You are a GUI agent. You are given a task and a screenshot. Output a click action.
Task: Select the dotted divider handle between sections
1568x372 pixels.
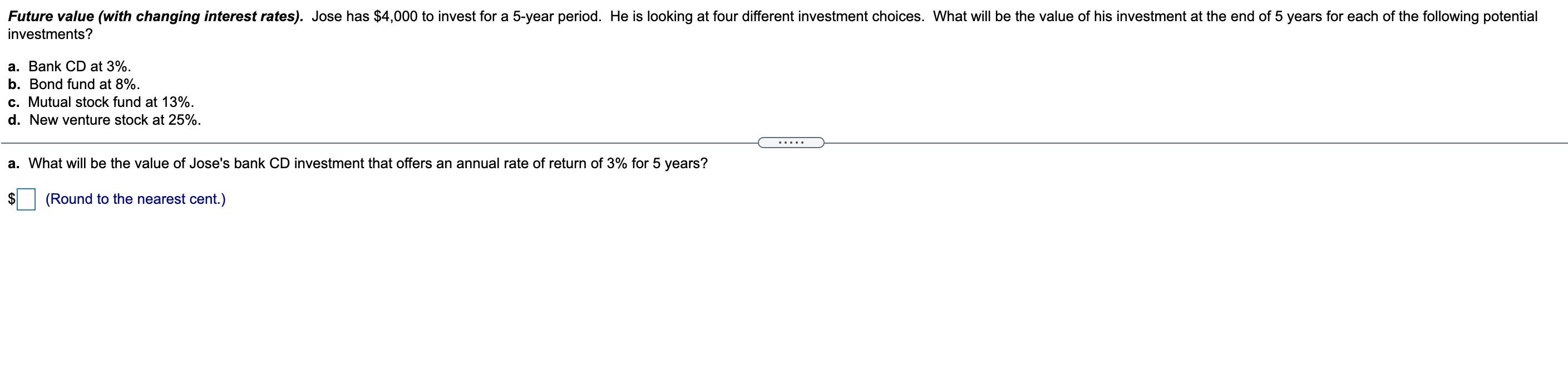click(x=791, y=142)
